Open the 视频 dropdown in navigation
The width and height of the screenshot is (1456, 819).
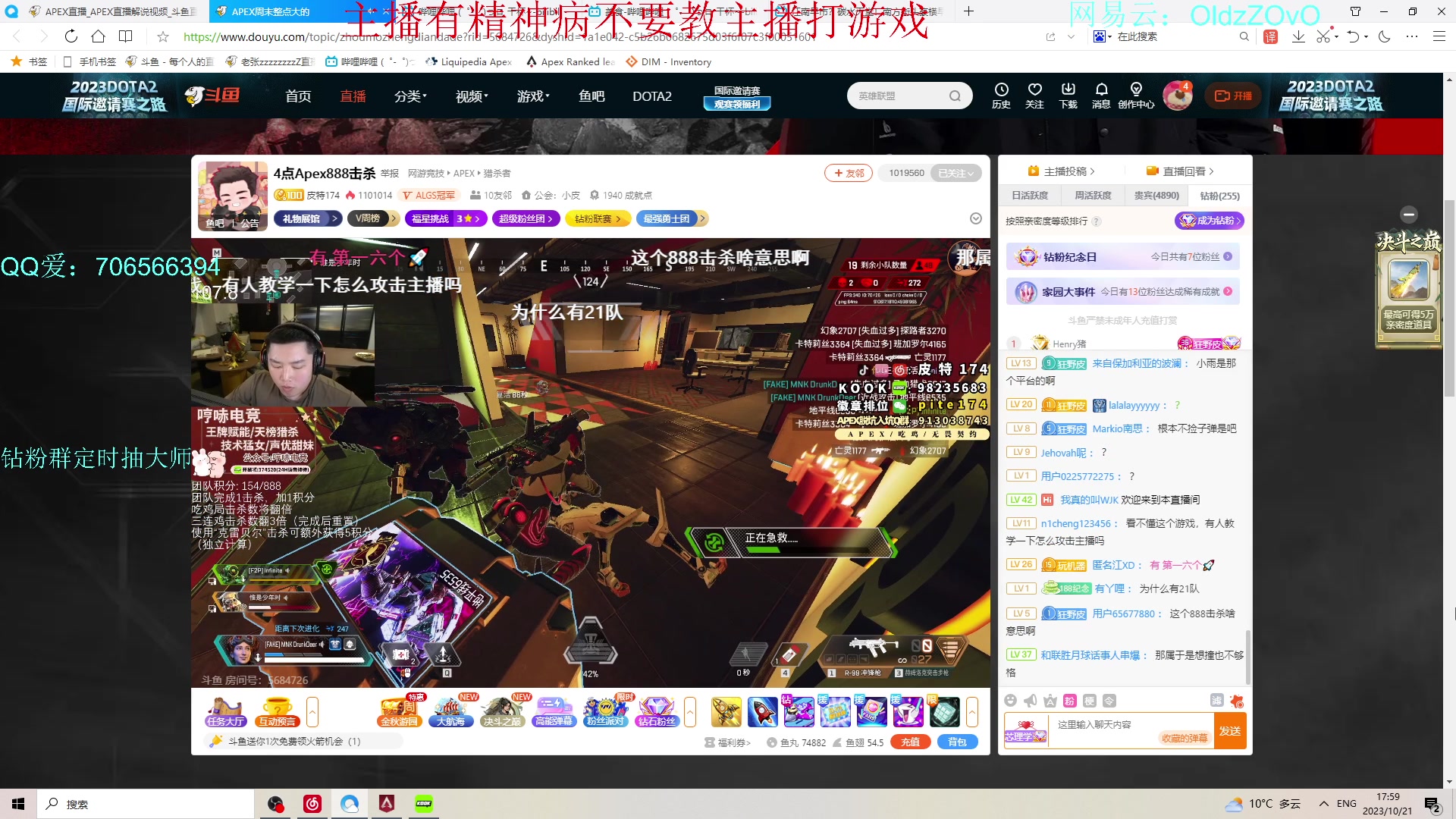(472, 96)
